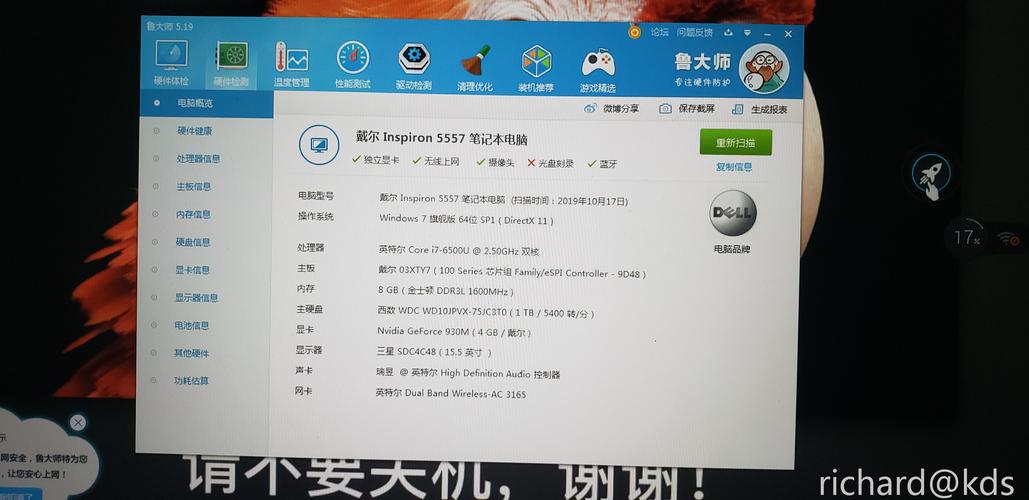
Task: Click the High Definition Audio sound card value
Action: [469, 373]
